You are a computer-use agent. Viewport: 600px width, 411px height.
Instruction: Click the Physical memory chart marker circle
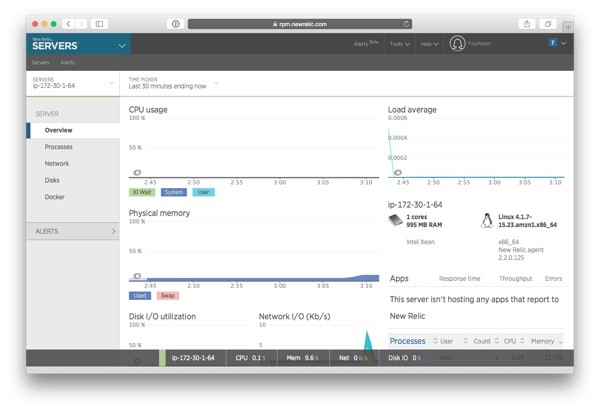(x=137, y=276)
